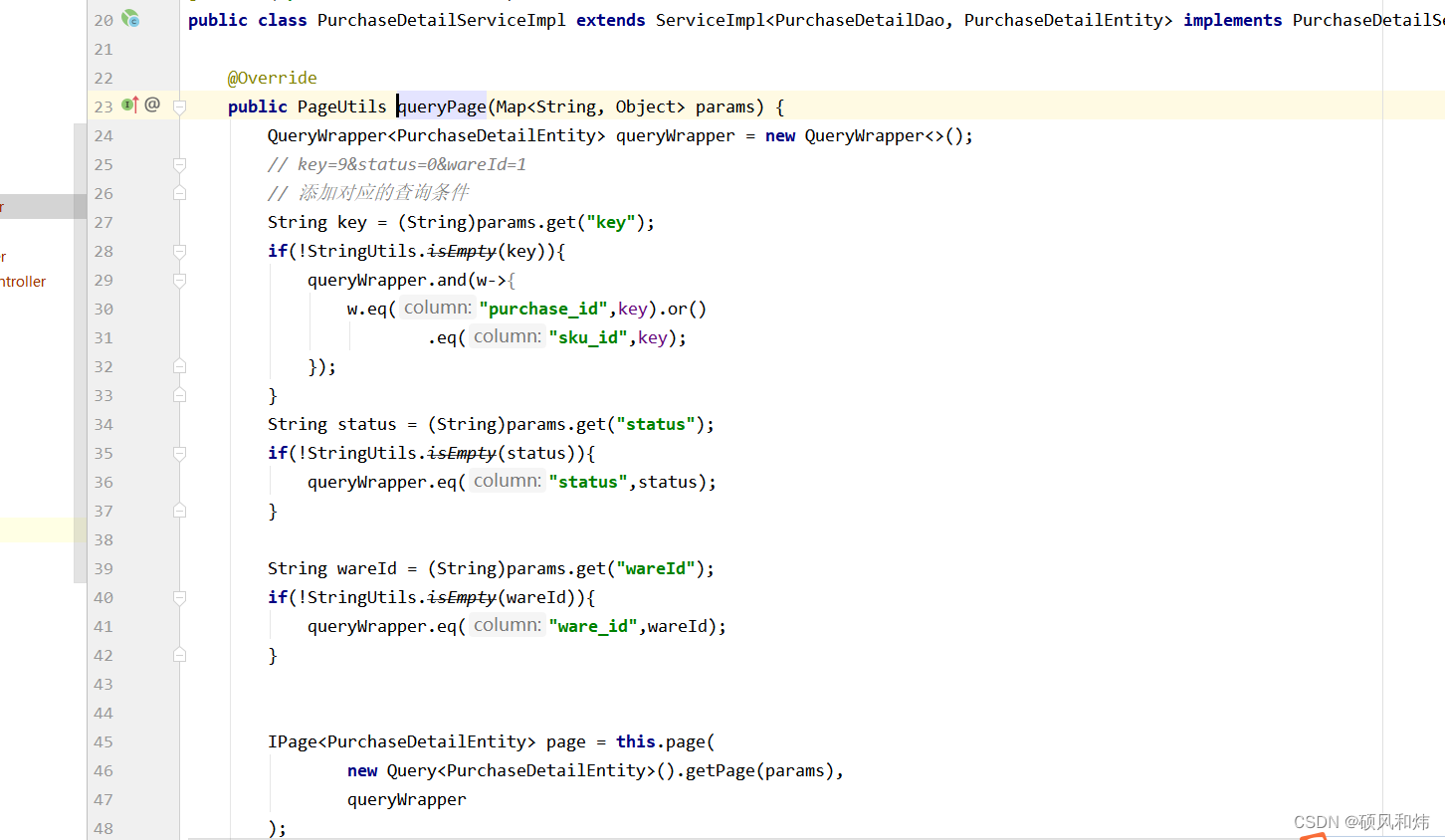Click the "column:" hint before "status"

[508, 481]
